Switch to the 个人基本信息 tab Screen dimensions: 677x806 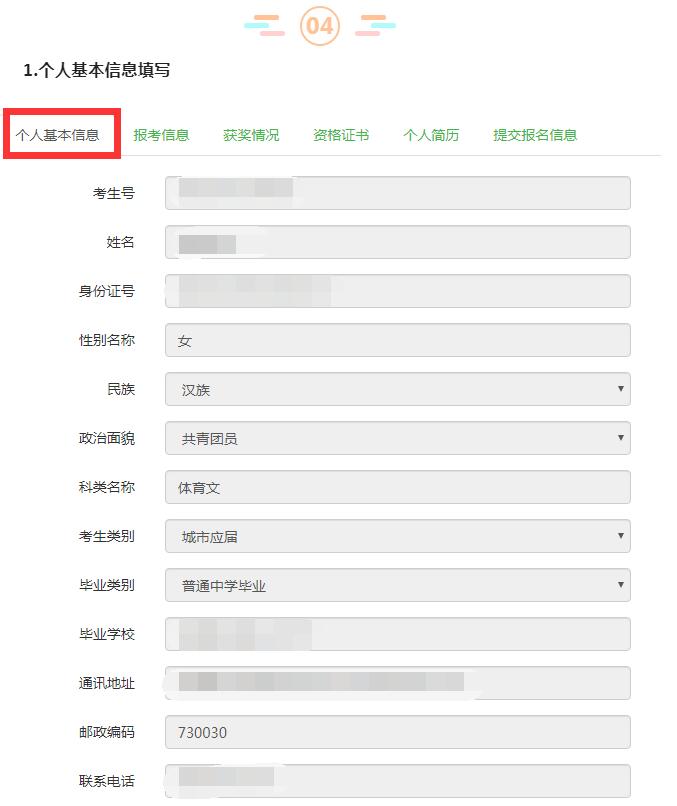[x=58, y=135]
